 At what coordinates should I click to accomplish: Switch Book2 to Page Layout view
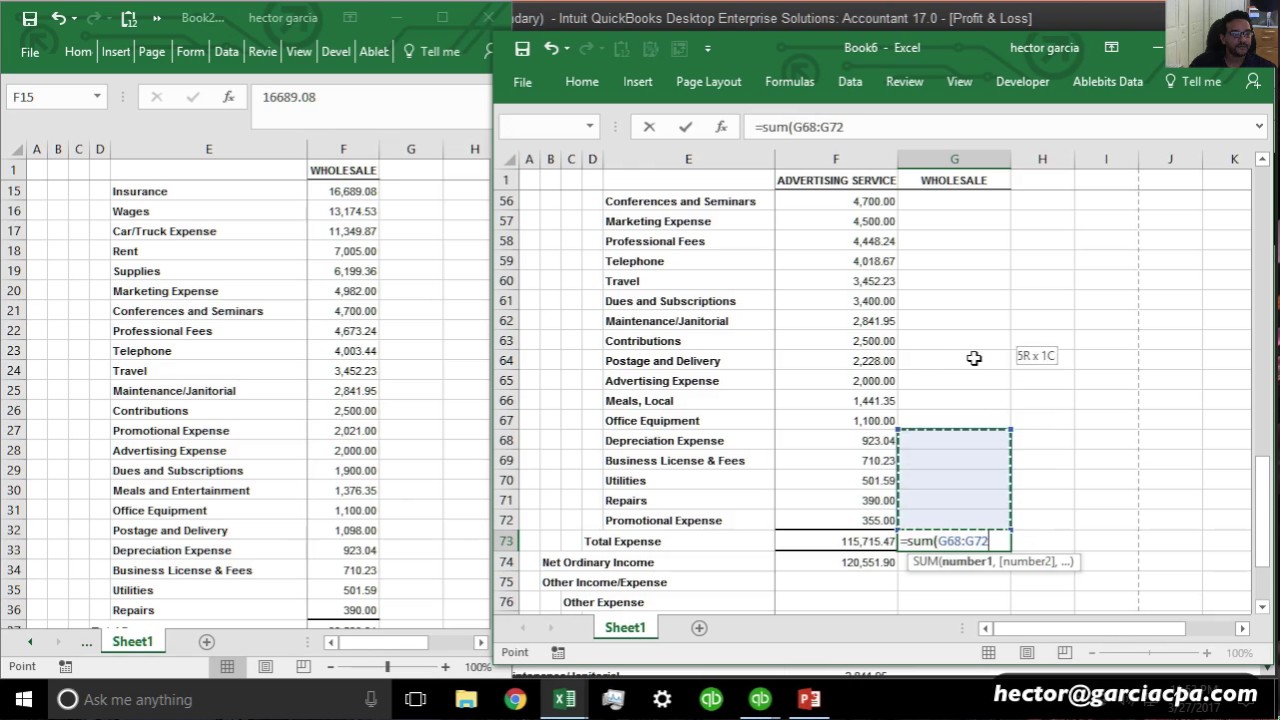[x=265, y=667]
